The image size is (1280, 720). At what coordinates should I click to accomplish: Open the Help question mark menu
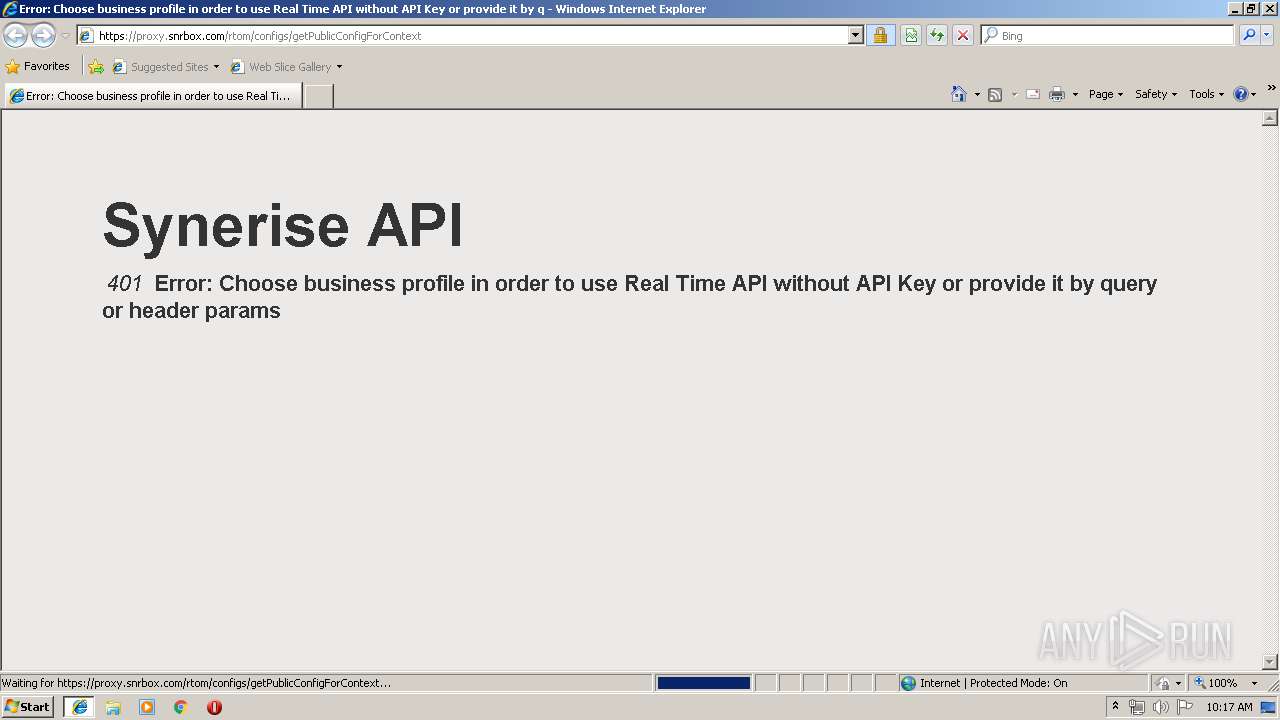click(x=1245, y=94)
